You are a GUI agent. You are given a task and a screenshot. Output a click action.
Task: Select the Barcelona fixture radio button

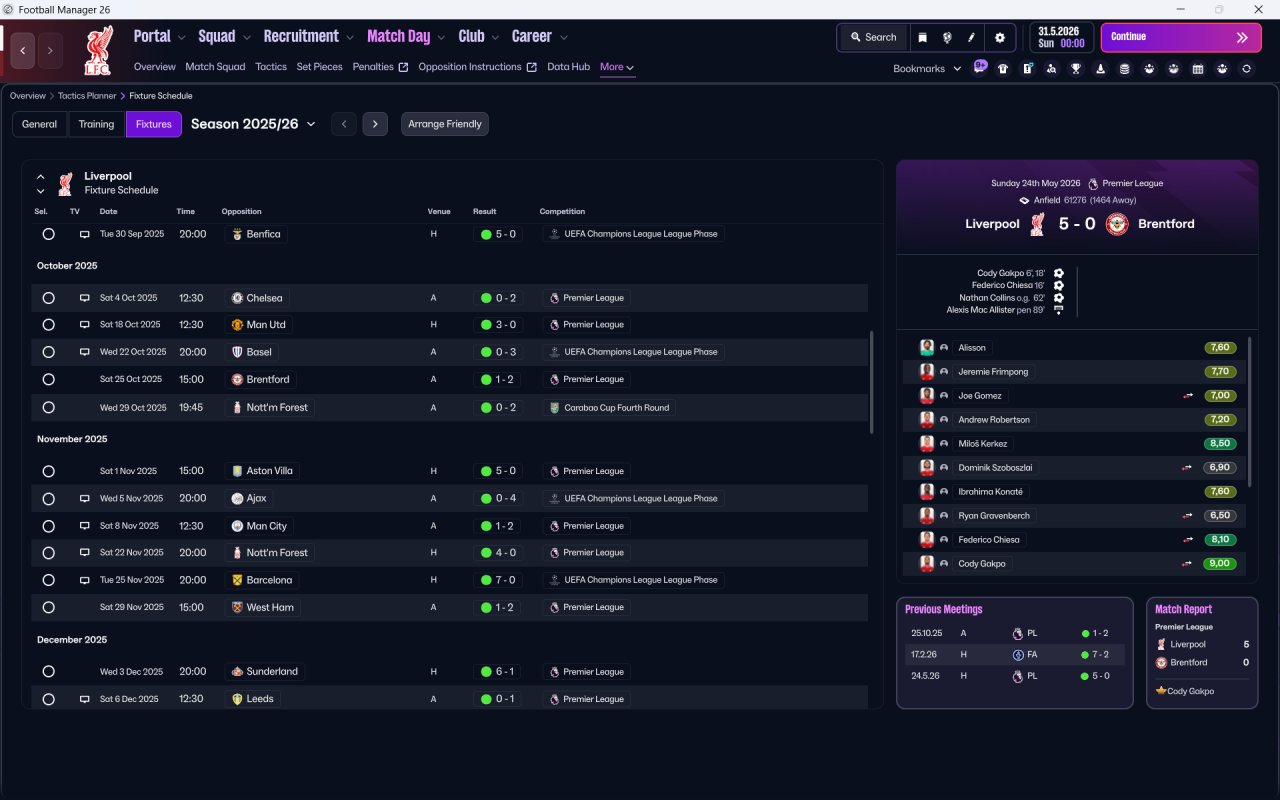[x=48, y=580]
